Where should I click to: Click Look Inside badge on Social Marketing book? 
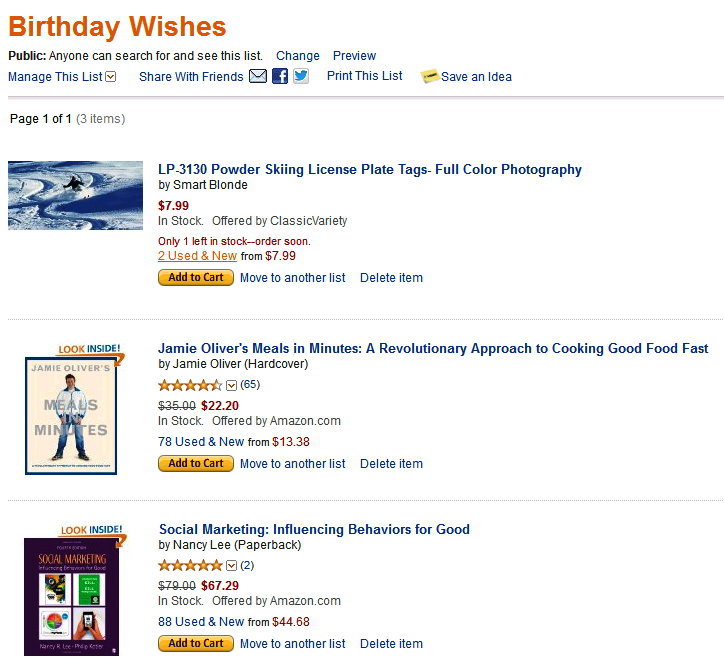click(x=92, y=531)
